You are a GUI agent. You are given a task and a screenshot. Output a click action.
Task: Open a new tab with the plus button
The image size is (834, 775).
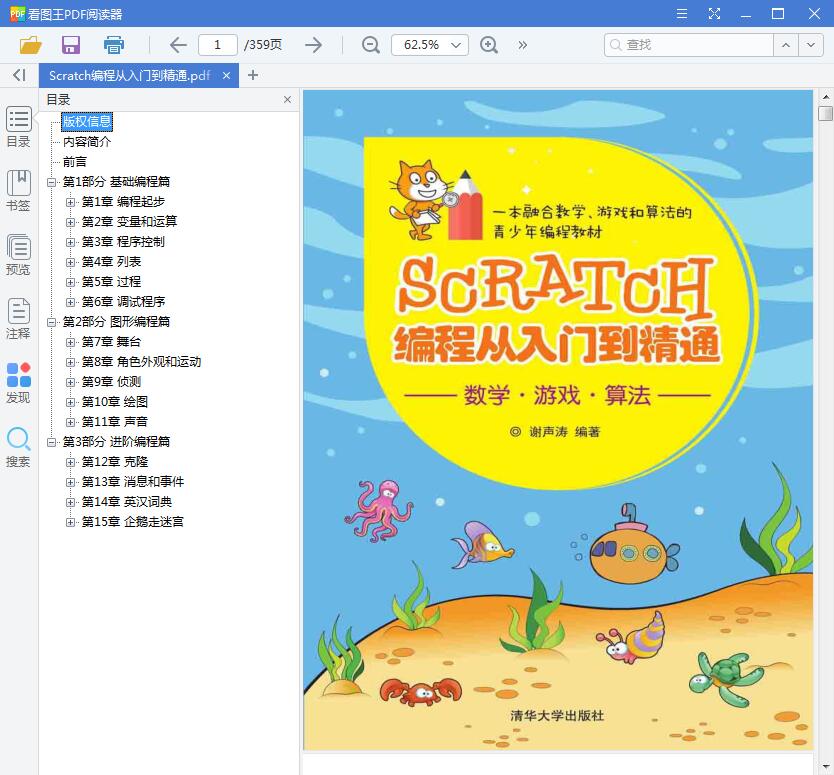click(x=253, y=76)
